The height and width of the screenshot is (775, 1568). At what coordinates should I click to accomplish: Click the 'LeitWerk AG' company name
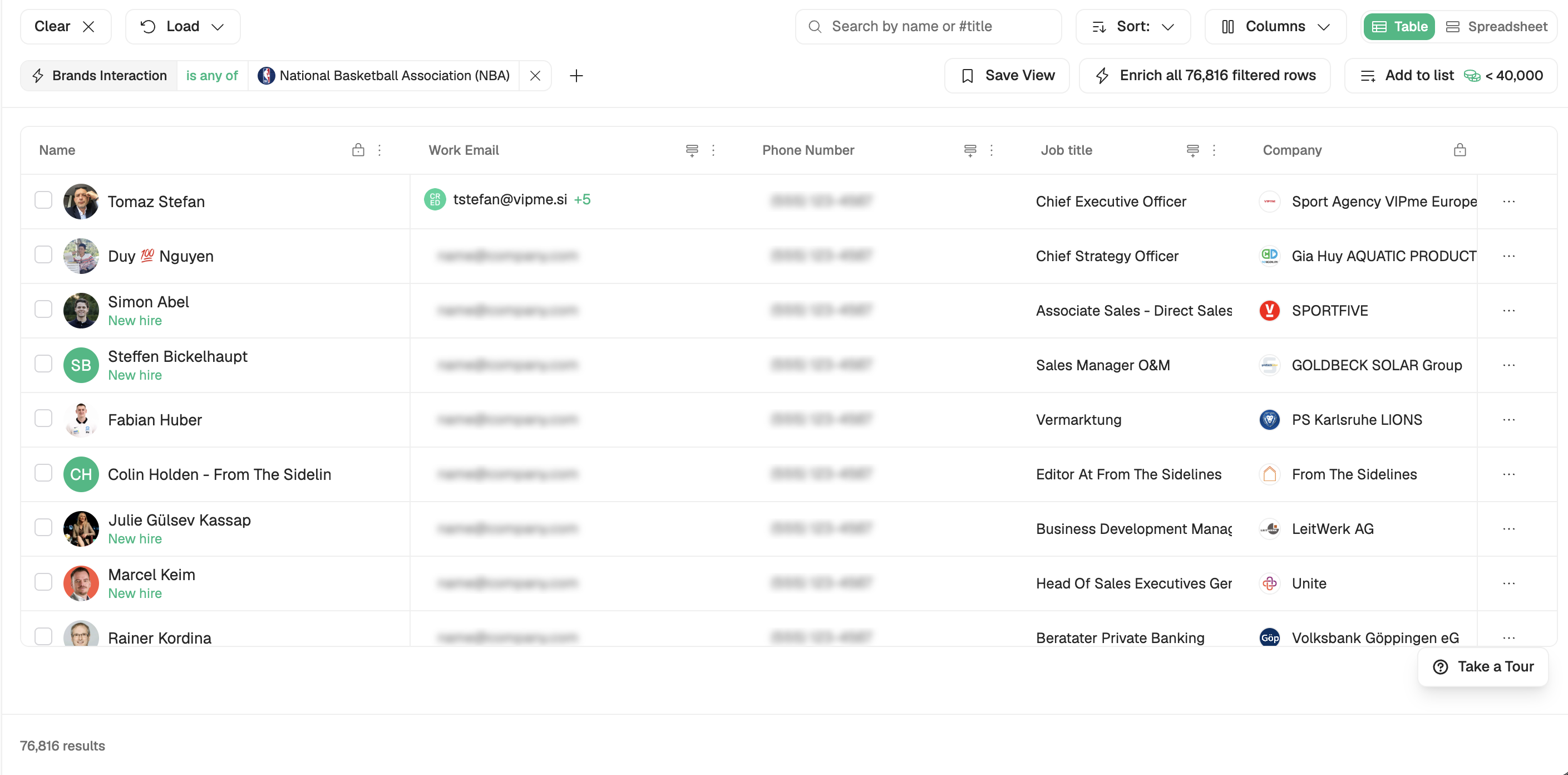(x=1333, y=529)
